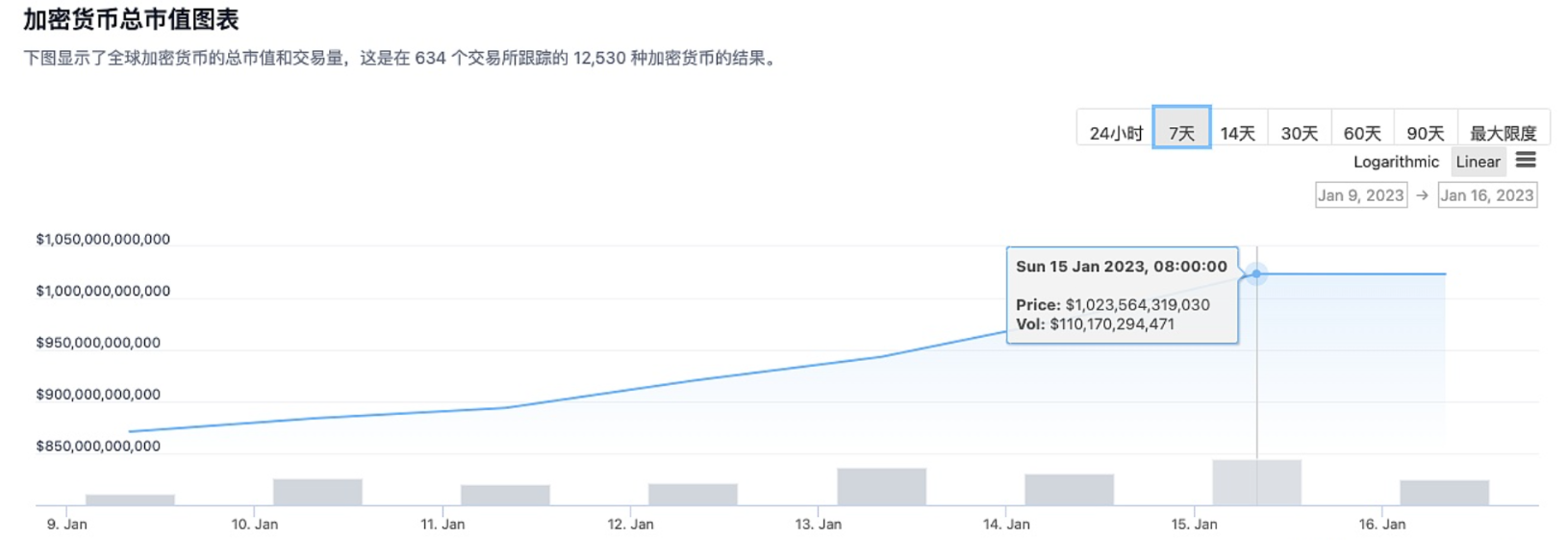Select the 30天 time range
Viewport: 1568px width, 540px height.
(1299, 133)
